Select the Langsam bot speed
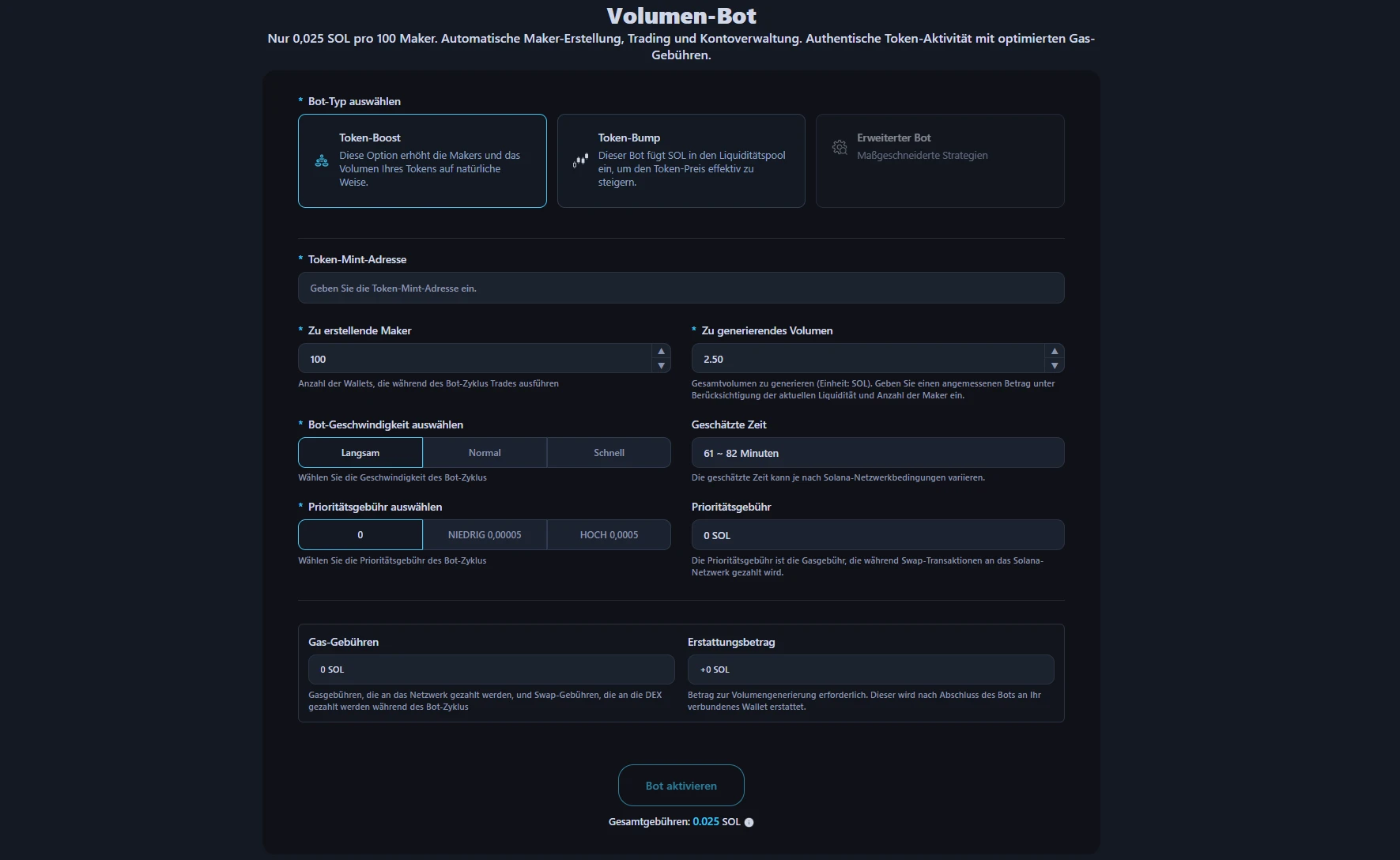Screen dimensions: 1400x860 360,453
